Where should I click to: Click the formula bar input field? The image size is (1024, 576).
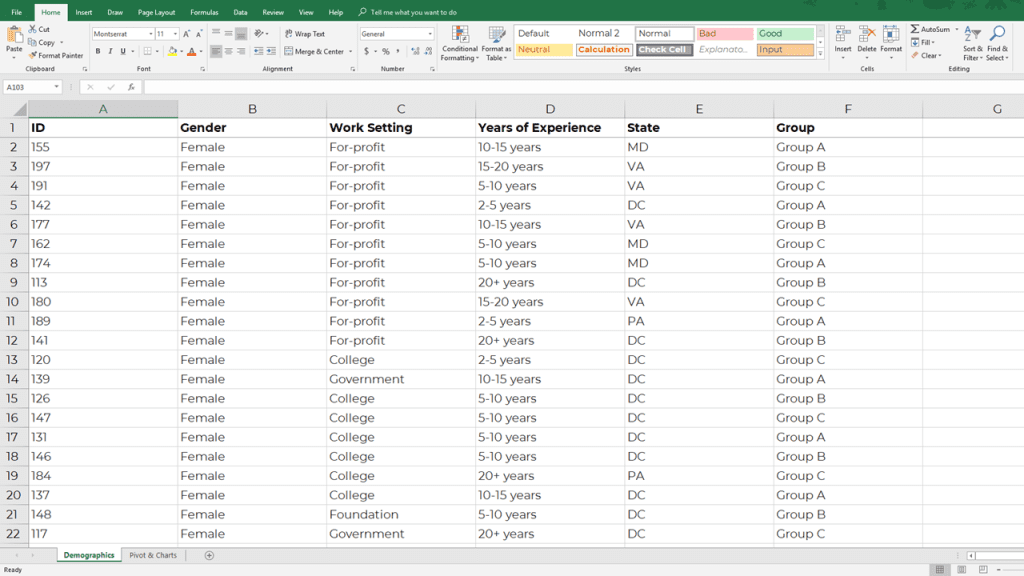pos(581,87)
